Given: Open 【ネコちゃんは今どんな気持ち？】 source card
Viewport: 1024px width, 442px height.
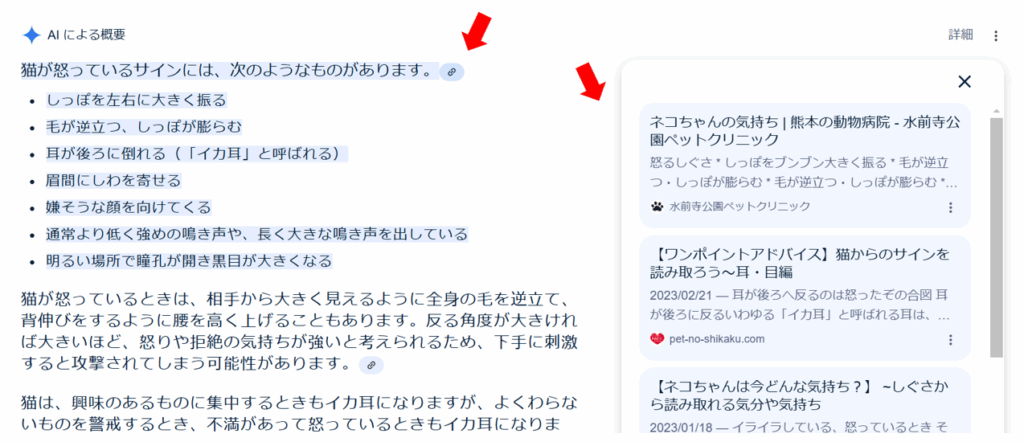Looking at the screenshot, I should pos(805,401).
